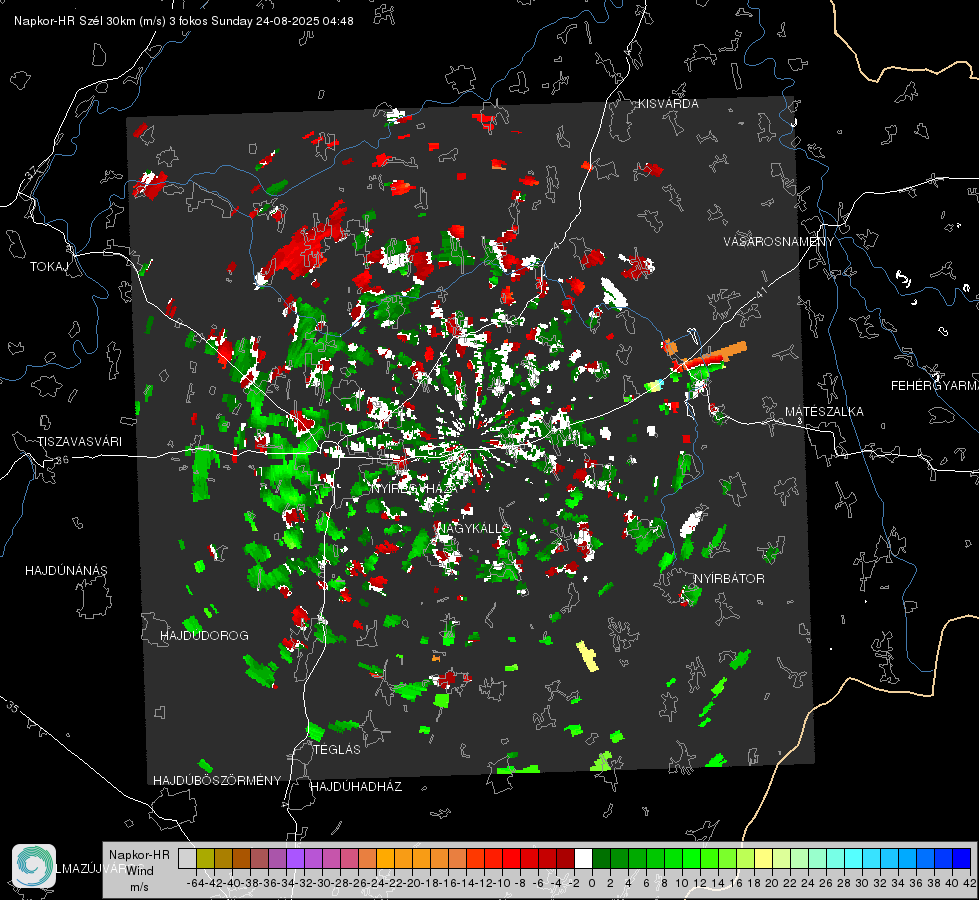Select the TISZAVASVÁRI city label

(x=79, y=442)
